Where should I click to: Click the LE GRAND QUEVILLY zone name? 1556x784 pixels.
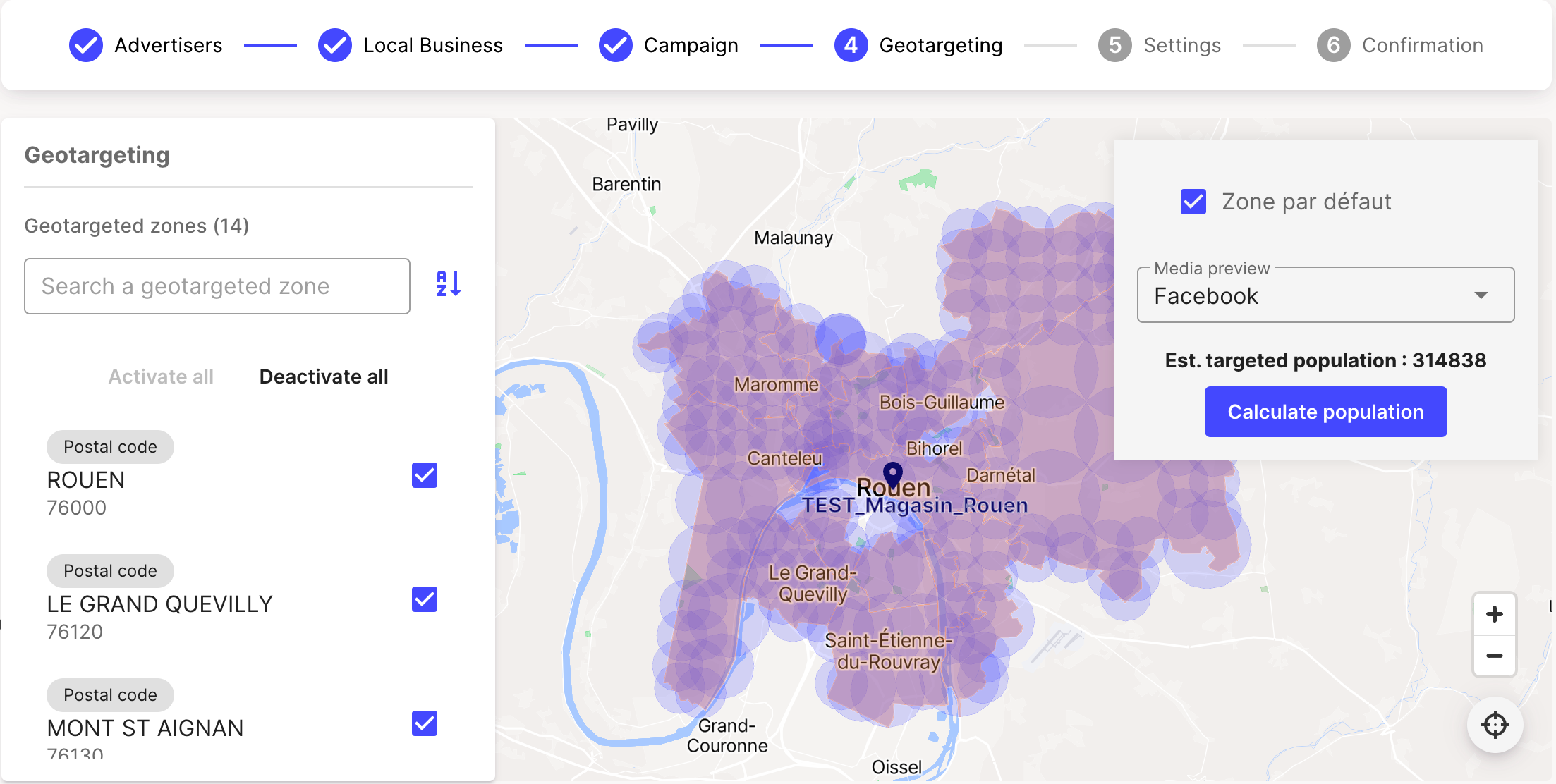click(160, 604)
